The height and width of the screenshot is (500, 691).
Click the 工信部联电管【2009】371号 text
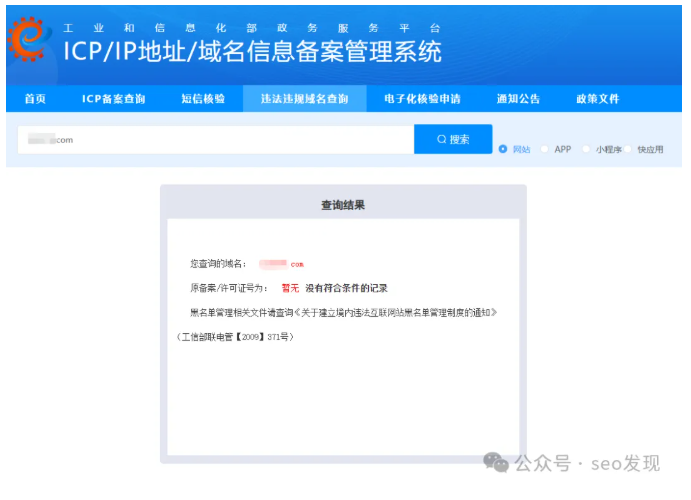(x=235, y=337)
